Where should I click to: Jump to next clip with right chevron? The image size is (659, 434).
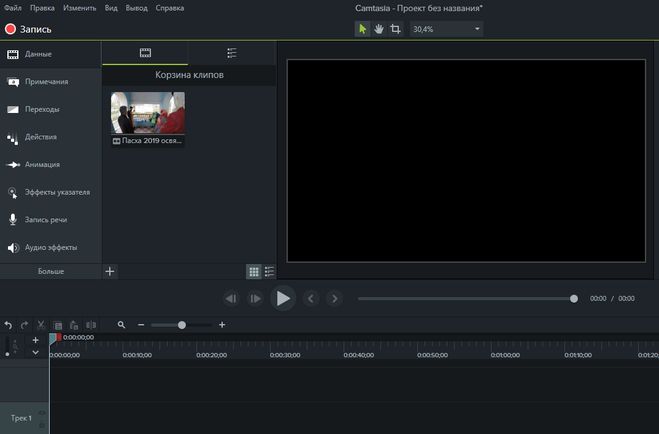point(335,299)
